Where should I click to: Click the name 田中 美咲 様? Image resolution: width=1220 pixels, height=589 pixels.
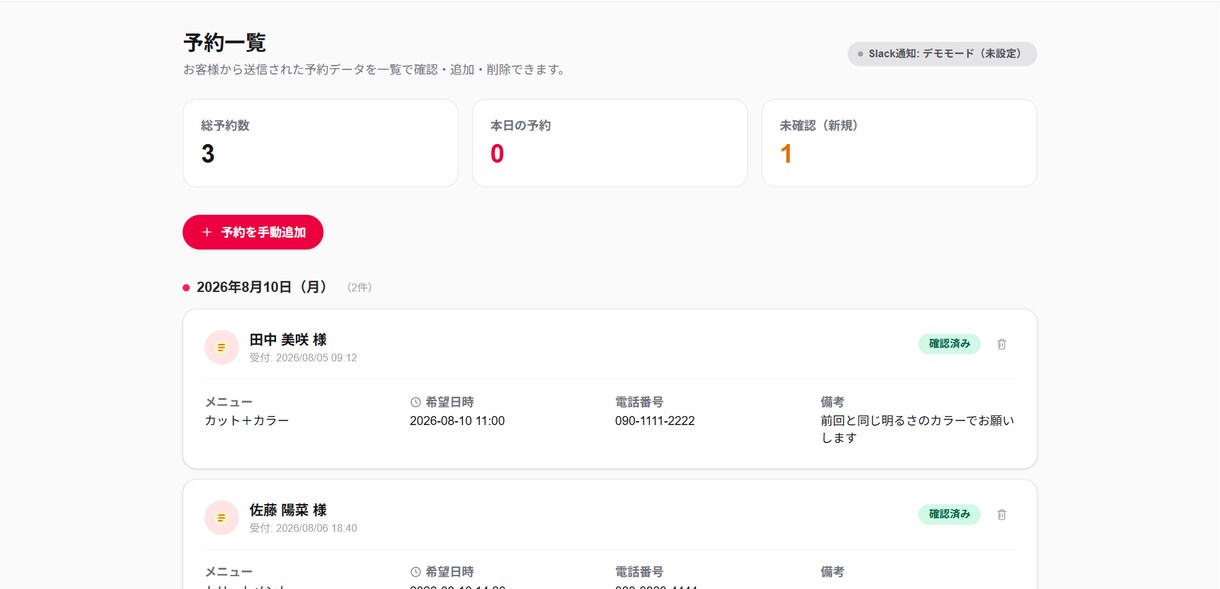[x=288, y=340]
